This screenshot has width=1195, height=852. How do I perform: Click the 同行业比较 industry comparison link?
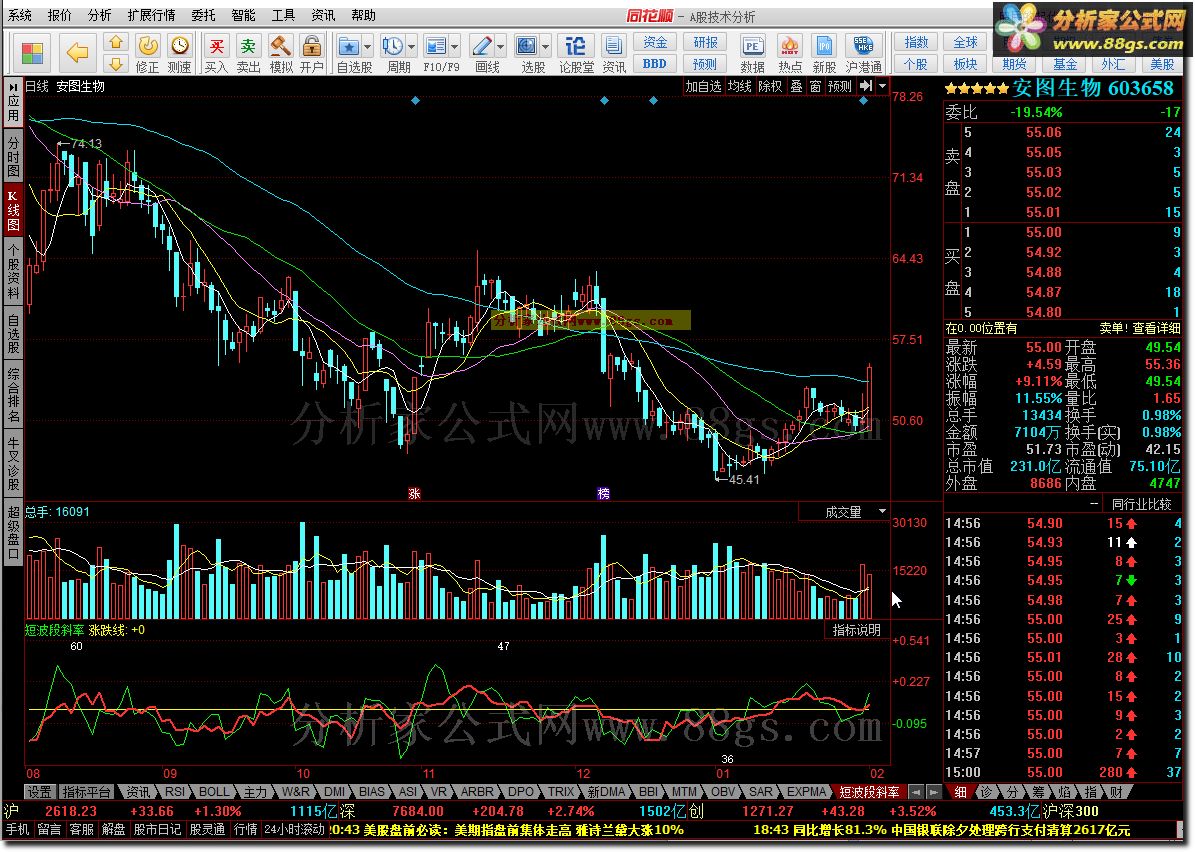tap(1141, 504)
